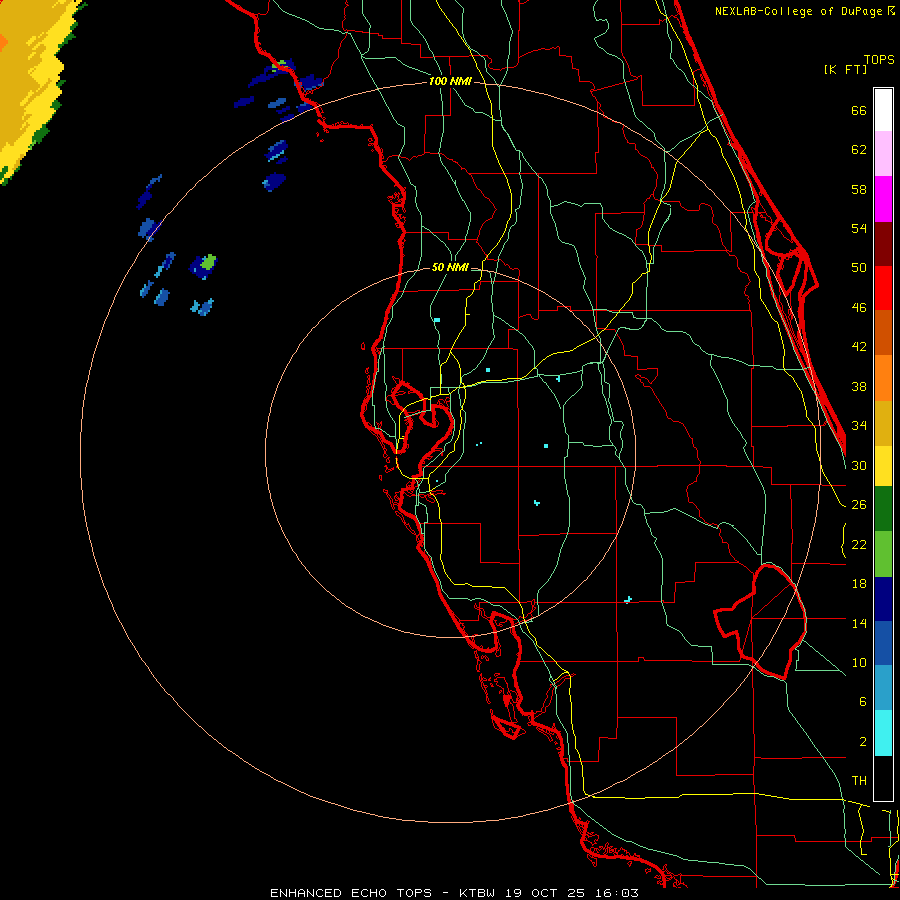Click the NEXLAB-College of DuPage credit text
900x900 pixels.
point(799,11)
